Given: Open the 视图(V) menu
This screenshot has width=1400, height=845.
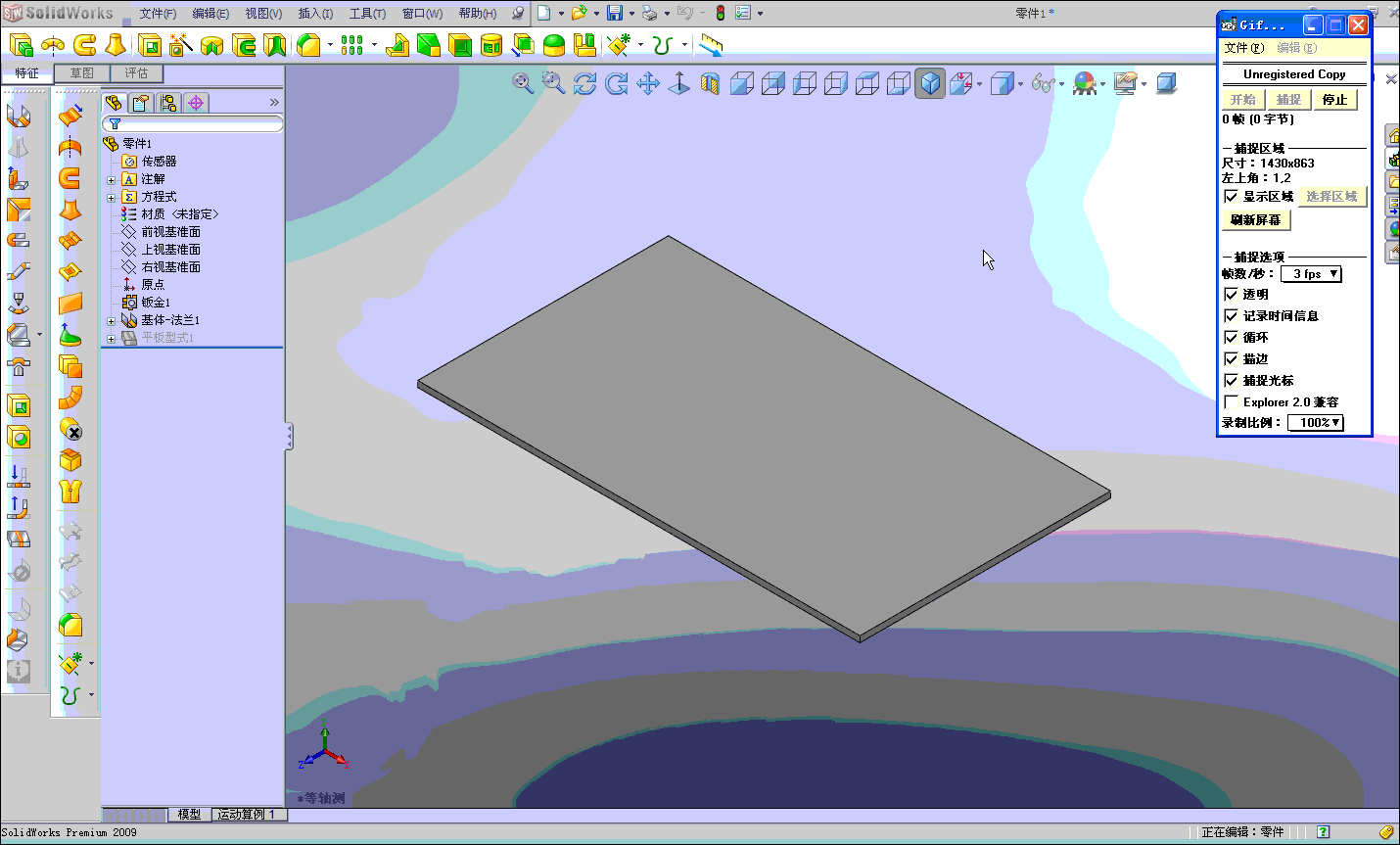Looking at the screenshot, I should 263,14.
